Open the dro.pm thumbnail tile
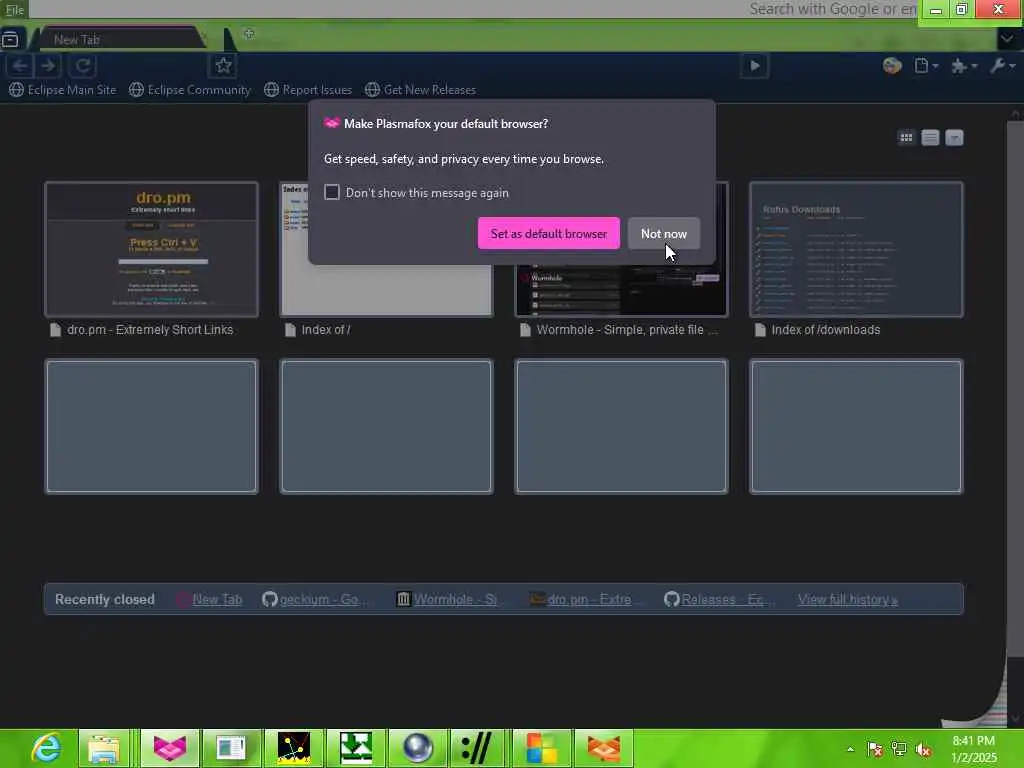 coord(152,249)
